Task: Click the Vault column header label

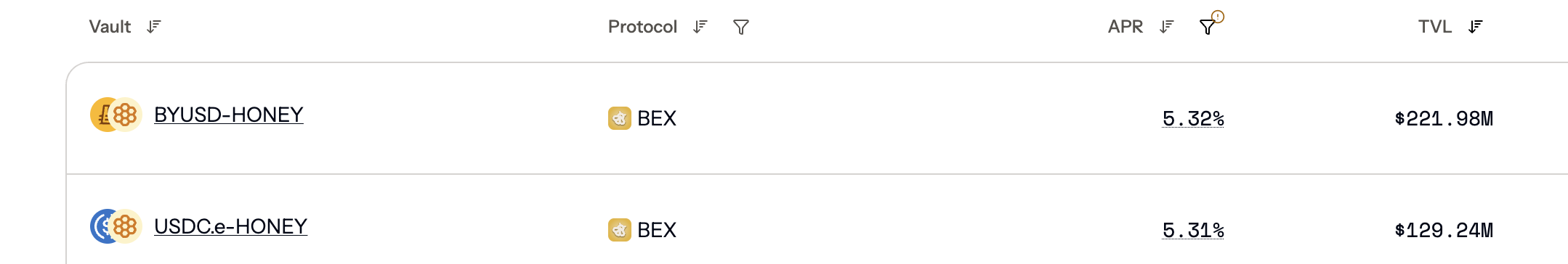Action: (110, 27)
